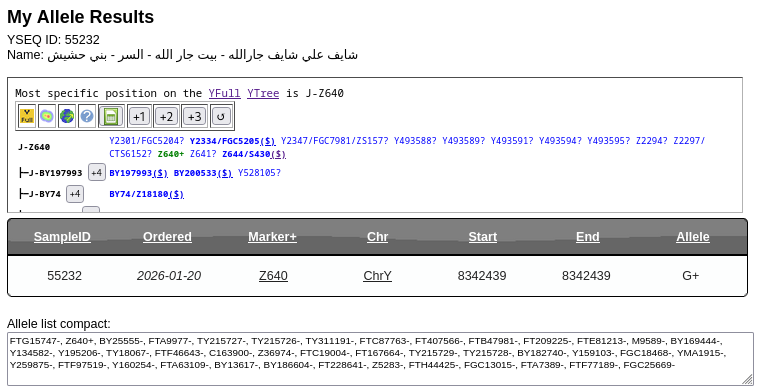Click the YSEQ ID: 55232 text
Viewport: 763px width, 392px height.
(x=54, y=39)
